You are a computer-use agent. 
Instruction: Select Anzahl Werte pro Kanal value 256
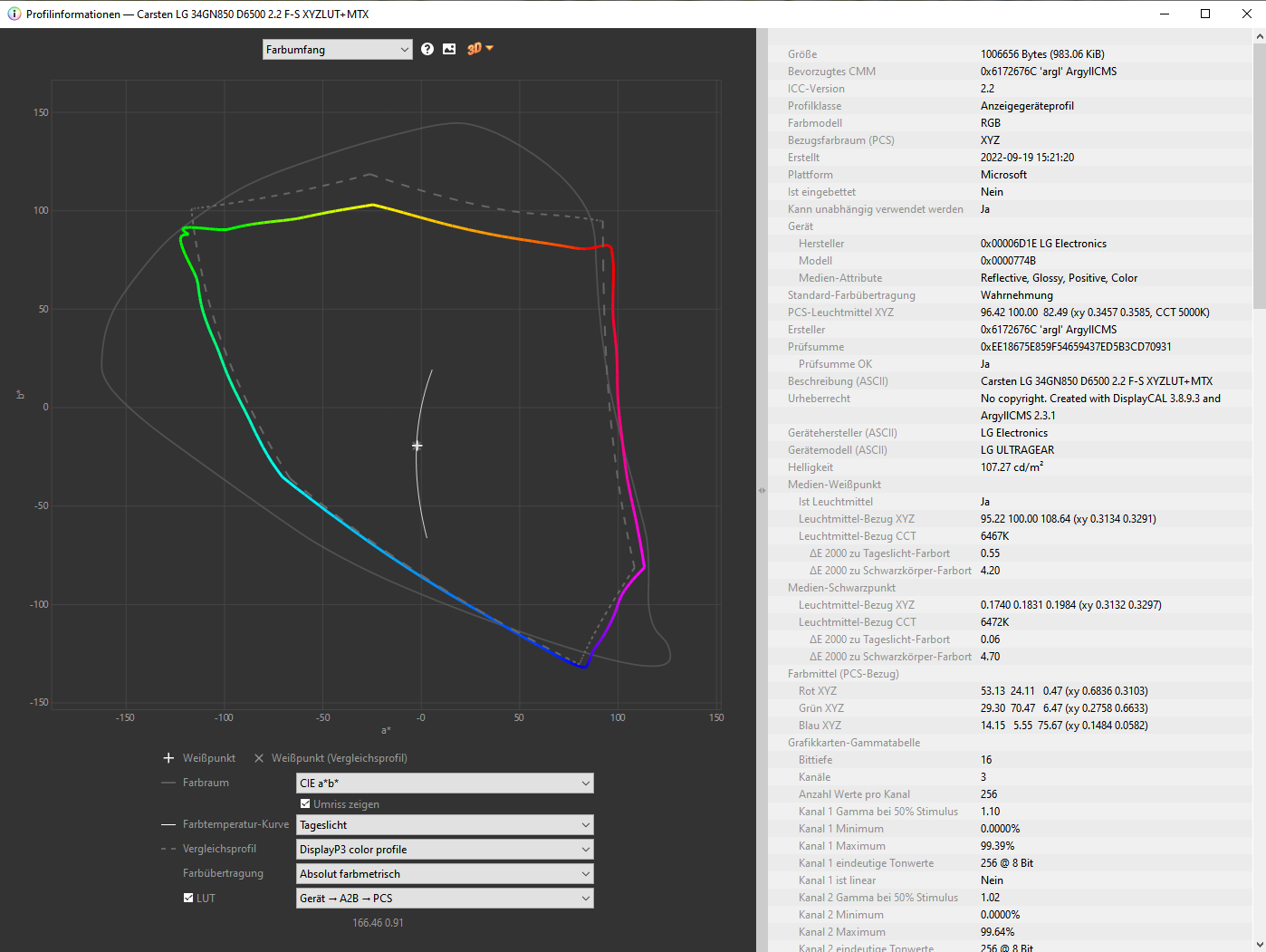990,794
